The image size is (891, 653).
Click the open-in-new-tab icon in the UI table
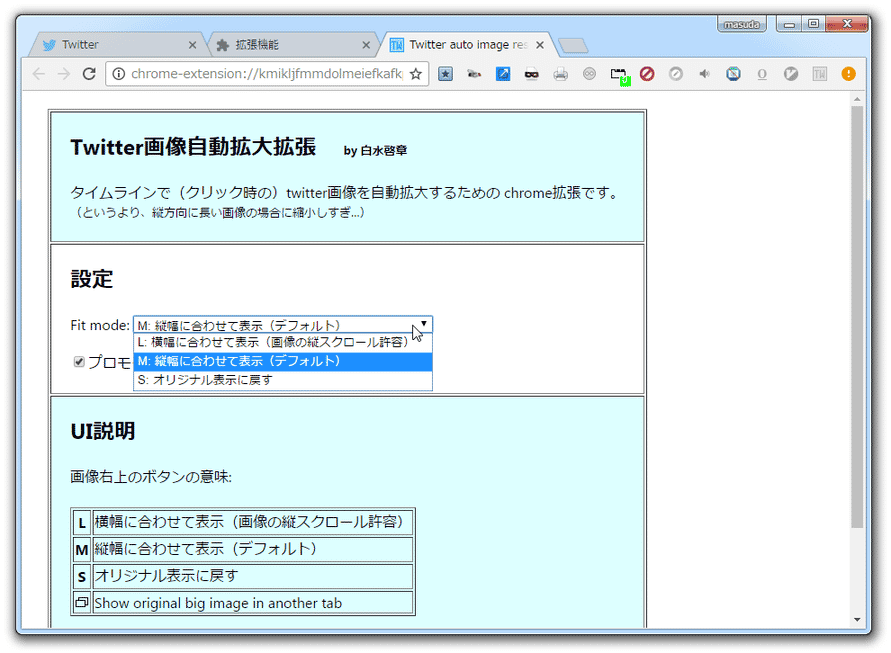[x=82, y=602]
